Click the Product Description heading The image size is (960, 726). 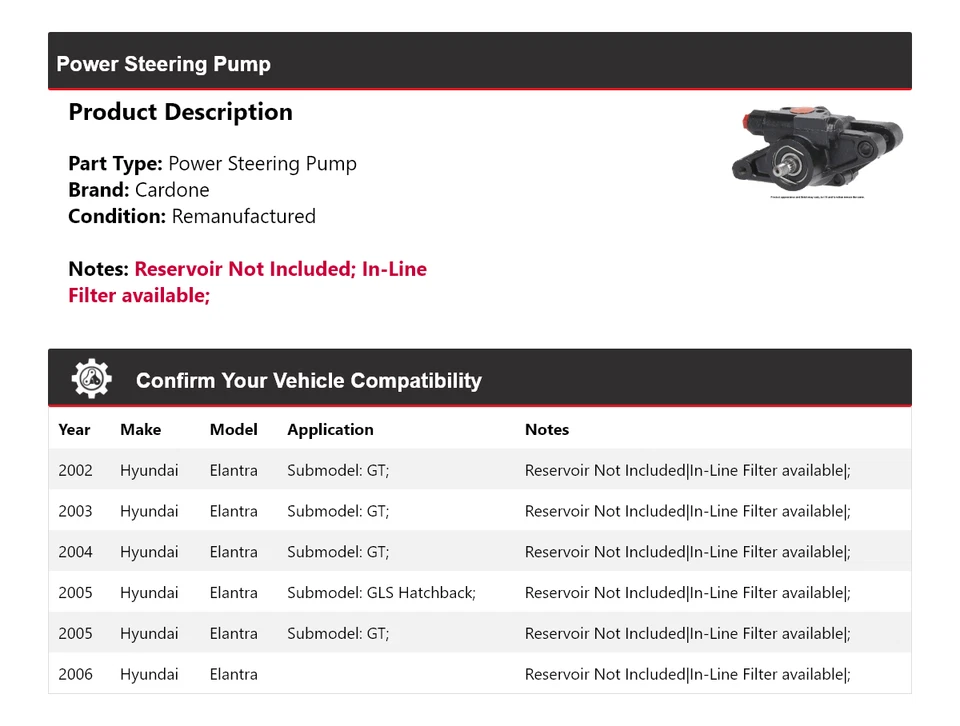[180, 112]
